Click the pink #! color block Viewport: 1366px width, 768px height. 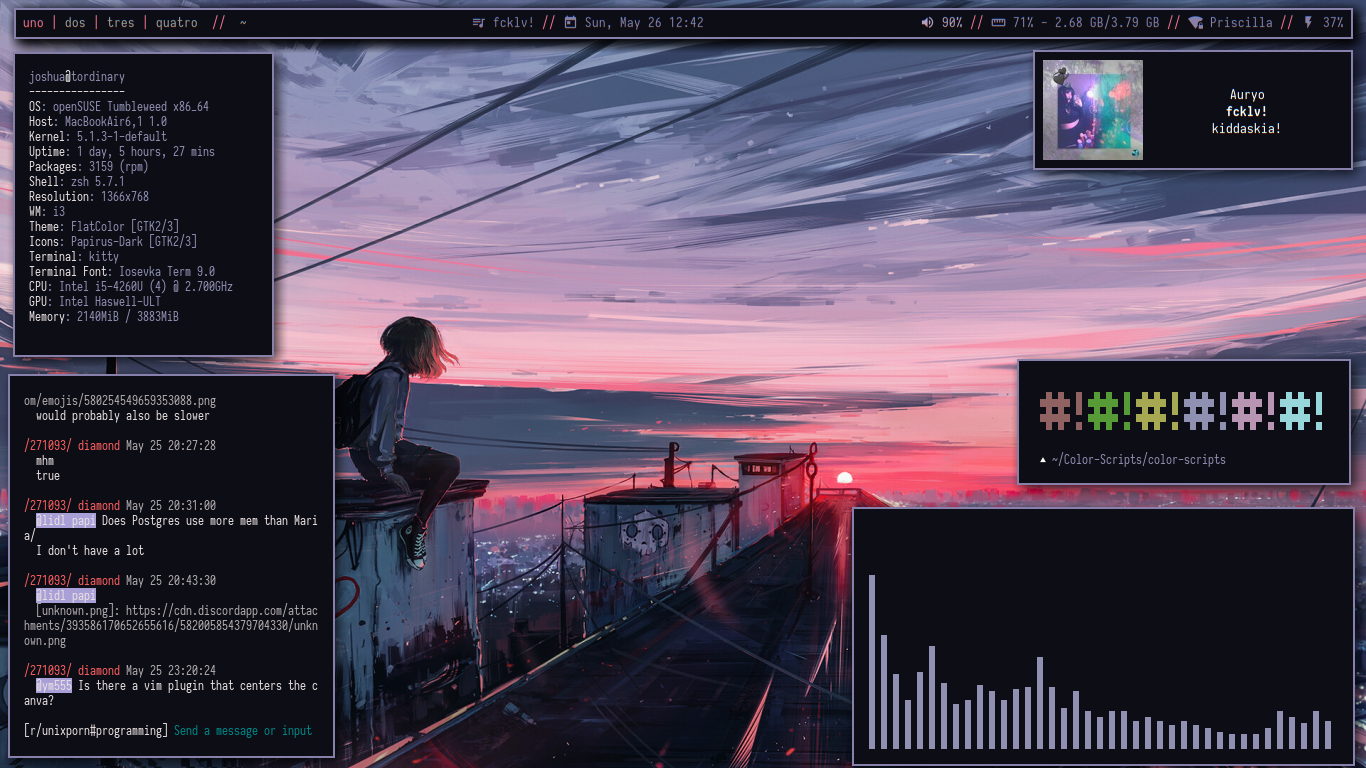coord(1246,409)
